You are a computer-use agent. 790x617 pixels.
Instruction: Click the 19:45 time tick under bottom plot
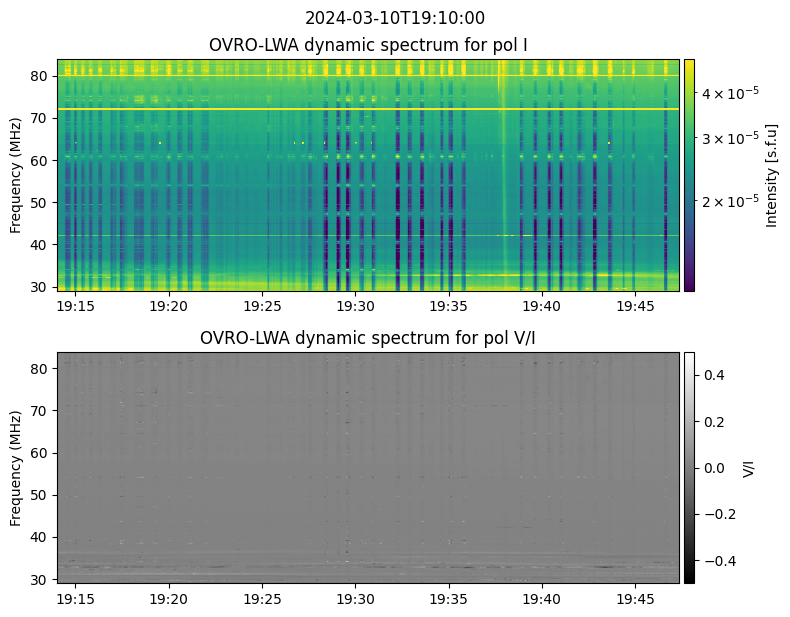pyautogui.click(x=635, y=598)
